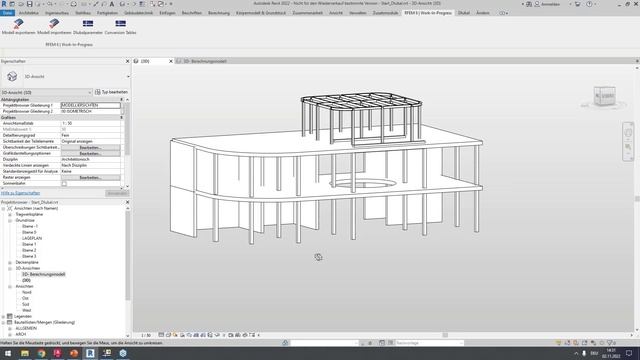Click the Revit icon in the taskbar
Screen dimensions: 640x360
(x=90, y=353)
